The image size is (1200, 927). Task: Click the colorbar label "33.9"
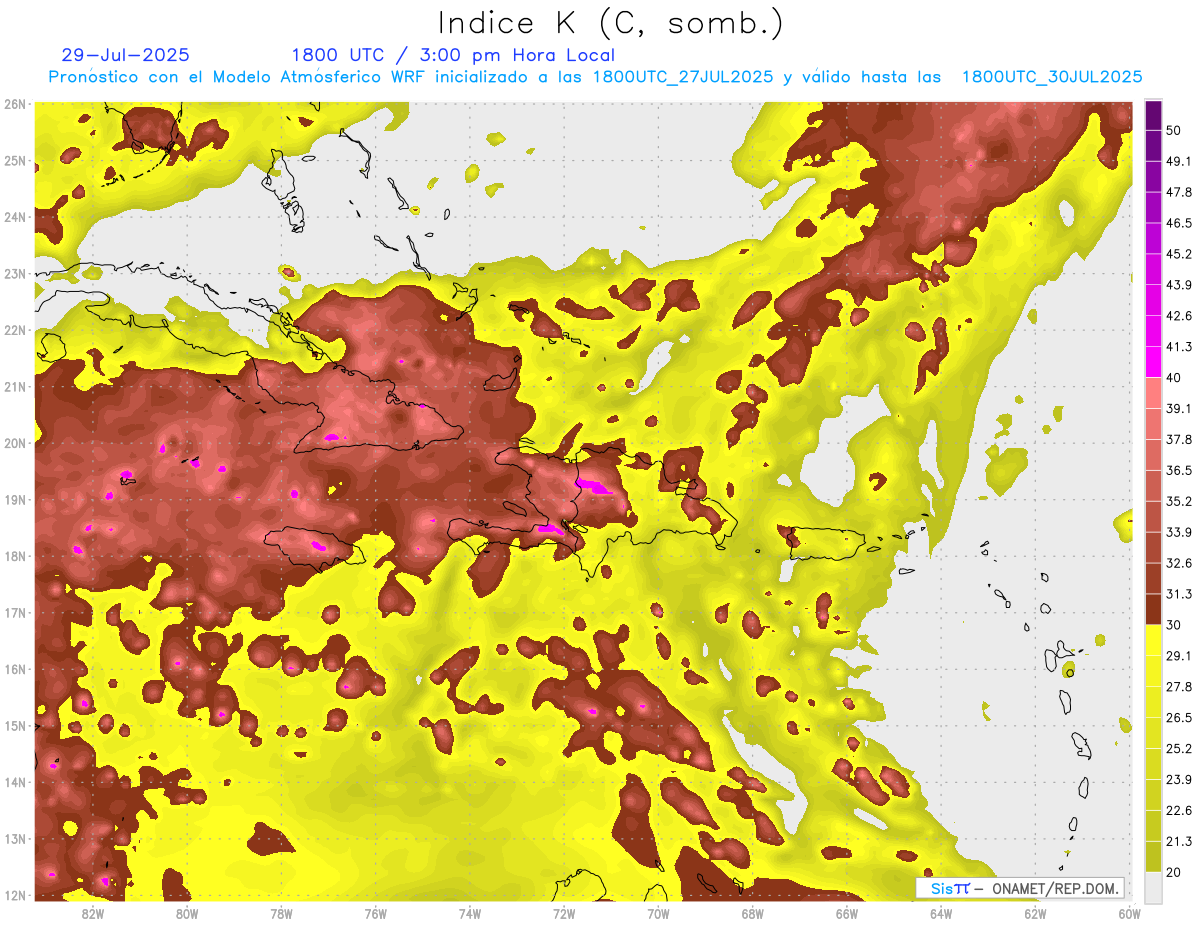pyautogui.click(x=1179, y=532)
